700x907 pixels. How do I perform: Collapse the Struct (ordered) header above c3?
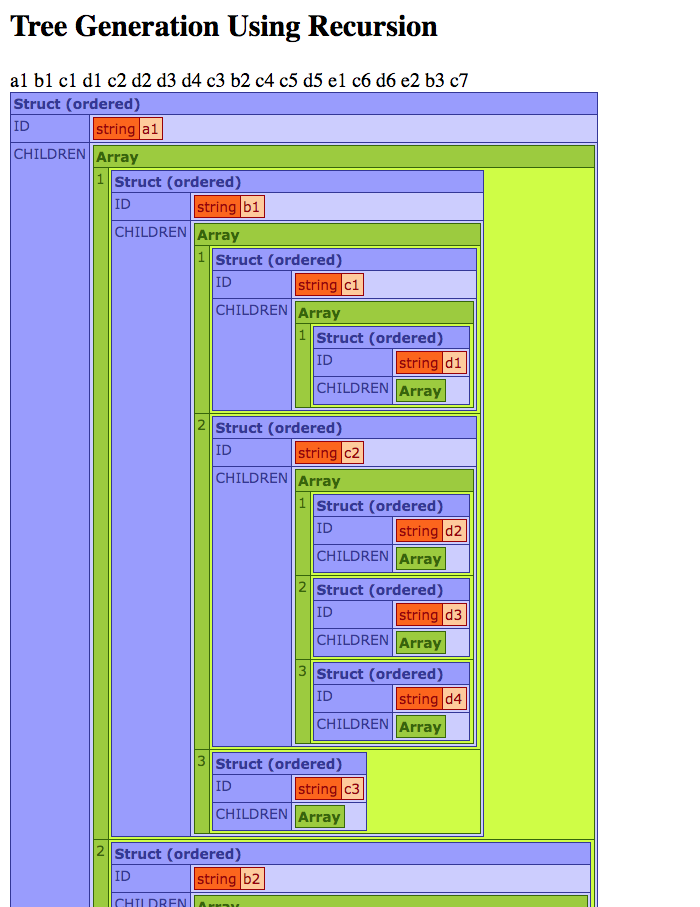pos(289,764)
